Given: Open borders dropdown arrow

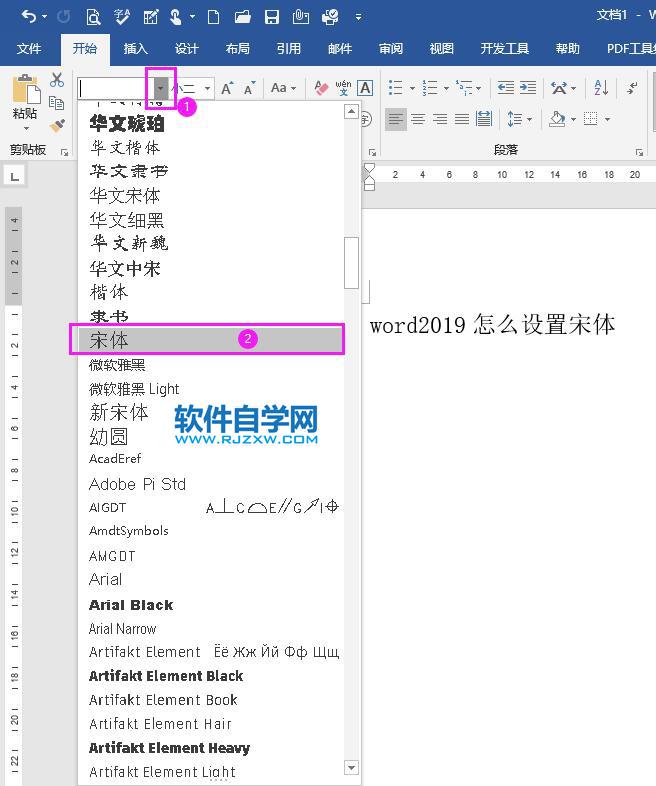Looking at the screenshot, I should click(x=607, y=119).
